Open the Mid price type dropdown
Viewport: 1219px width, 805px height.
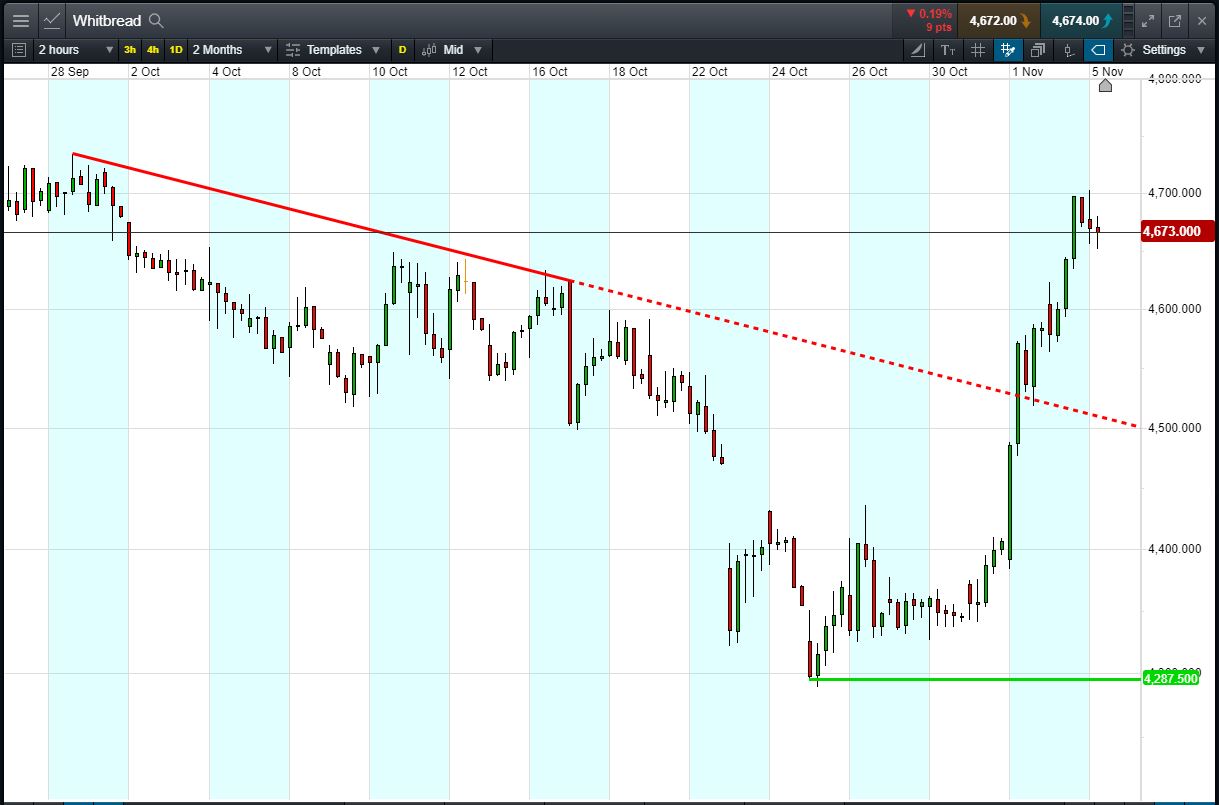452,50
